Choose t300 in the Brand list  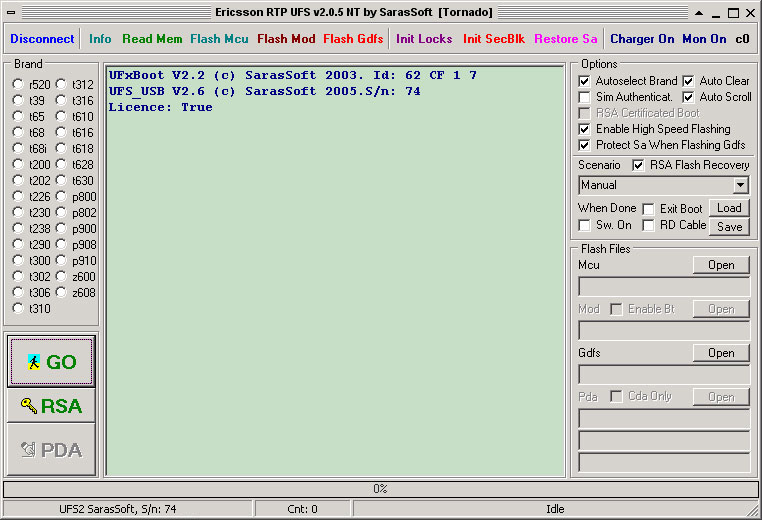[x=18, y=260]
